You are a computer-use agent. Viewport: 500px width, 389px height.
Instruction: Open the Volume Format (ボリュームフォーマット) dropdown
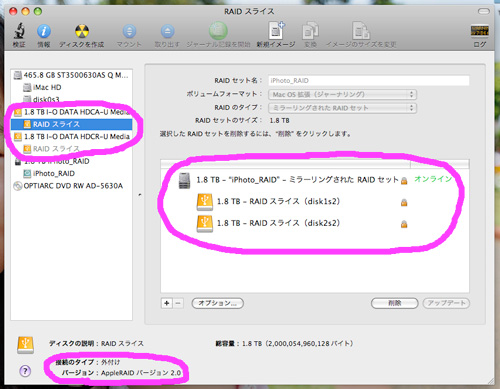tap(342, 94)
